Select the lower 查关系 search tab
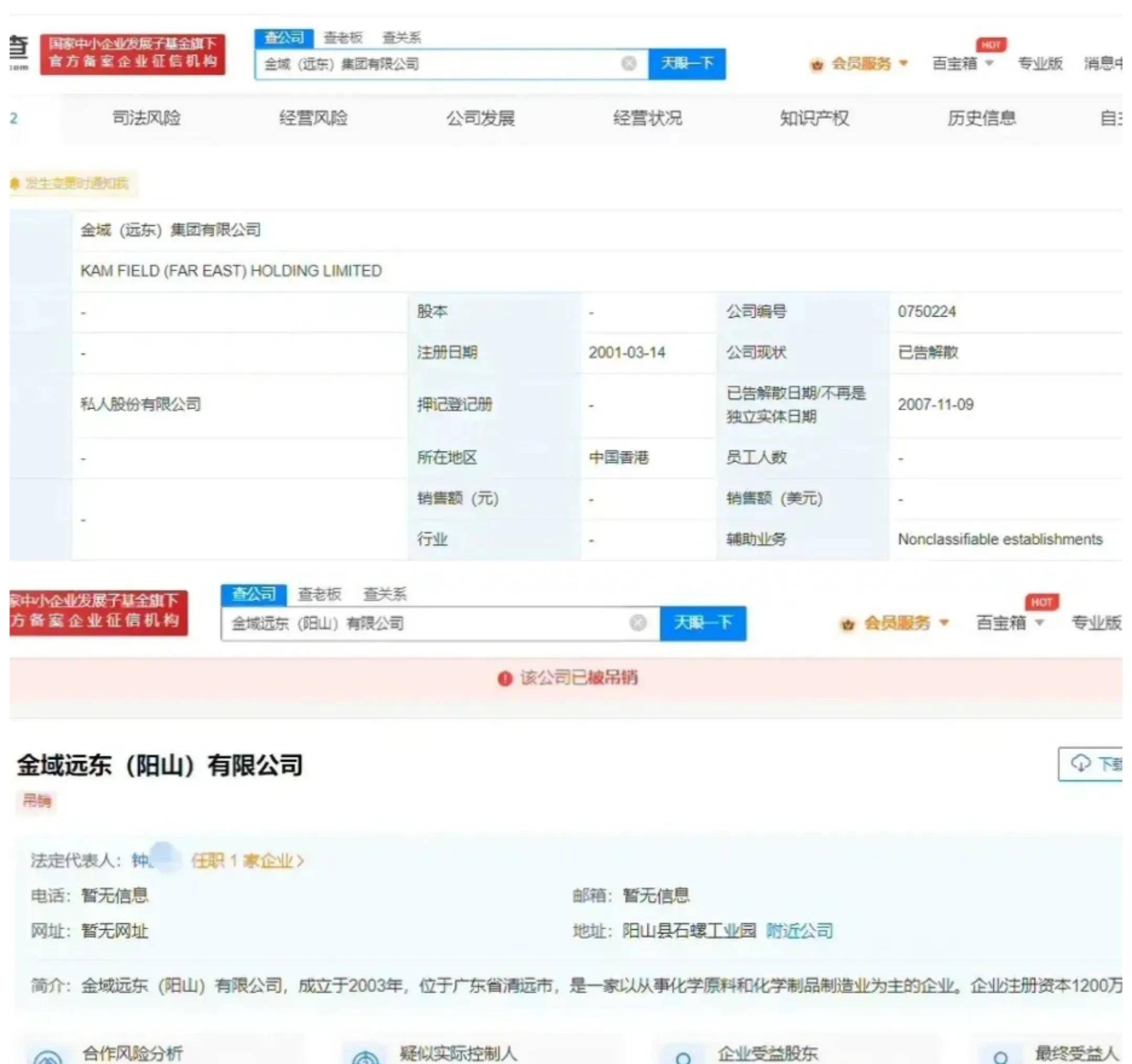 pyautogui.click(x=385, y=595)
